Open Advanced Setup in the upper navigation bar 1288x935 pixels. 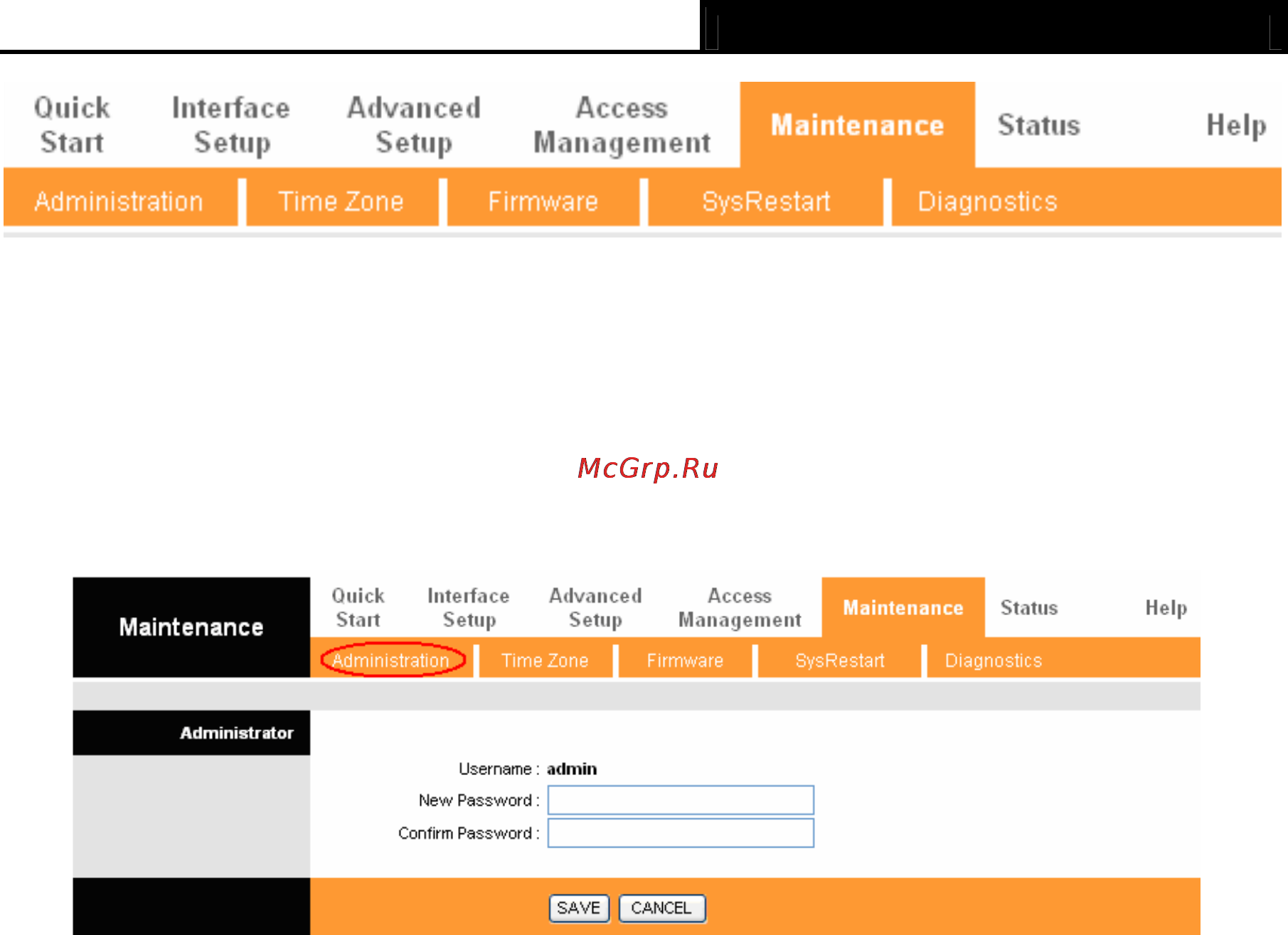(x=414, y=125)
